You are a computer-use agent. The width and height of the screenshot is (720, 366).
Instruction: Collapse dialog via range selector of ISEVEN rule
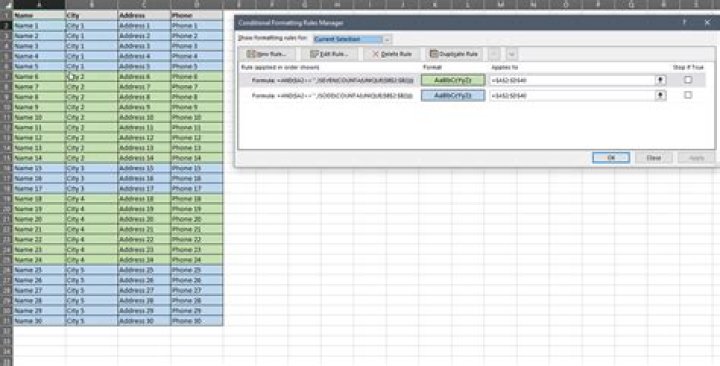tap(660, 80)
